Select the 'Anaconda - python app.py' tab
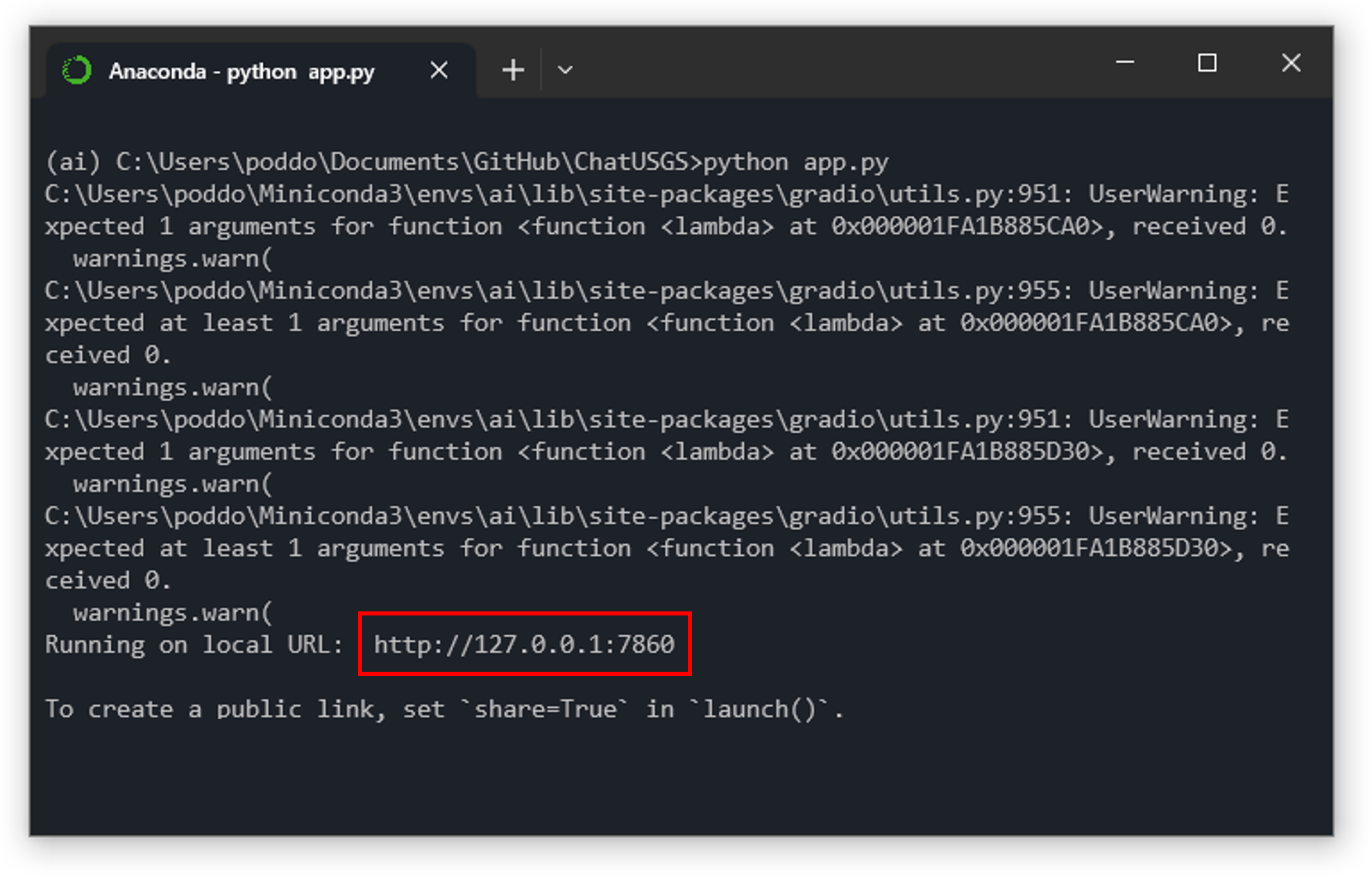Image resolution: width=1372 pixels, height=880 pixels. point(241,71)
